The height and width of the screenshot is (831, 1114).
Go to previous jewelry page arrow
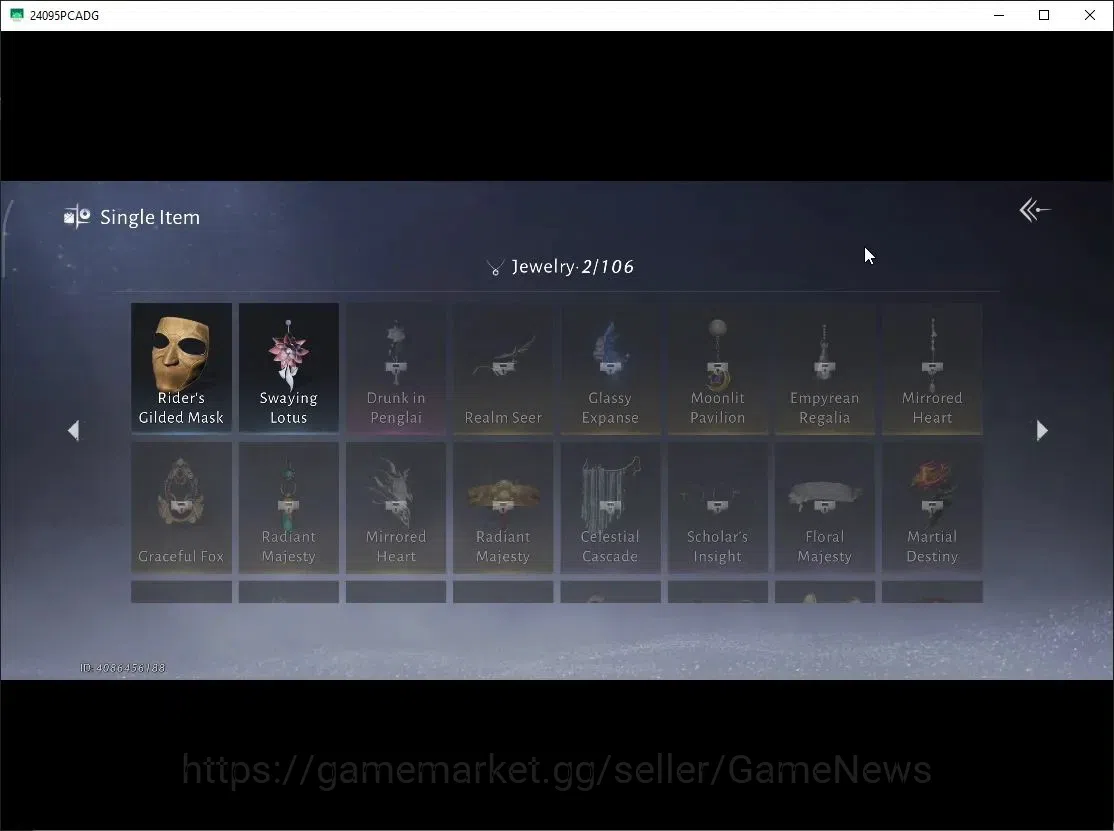(x=73, y=430)
